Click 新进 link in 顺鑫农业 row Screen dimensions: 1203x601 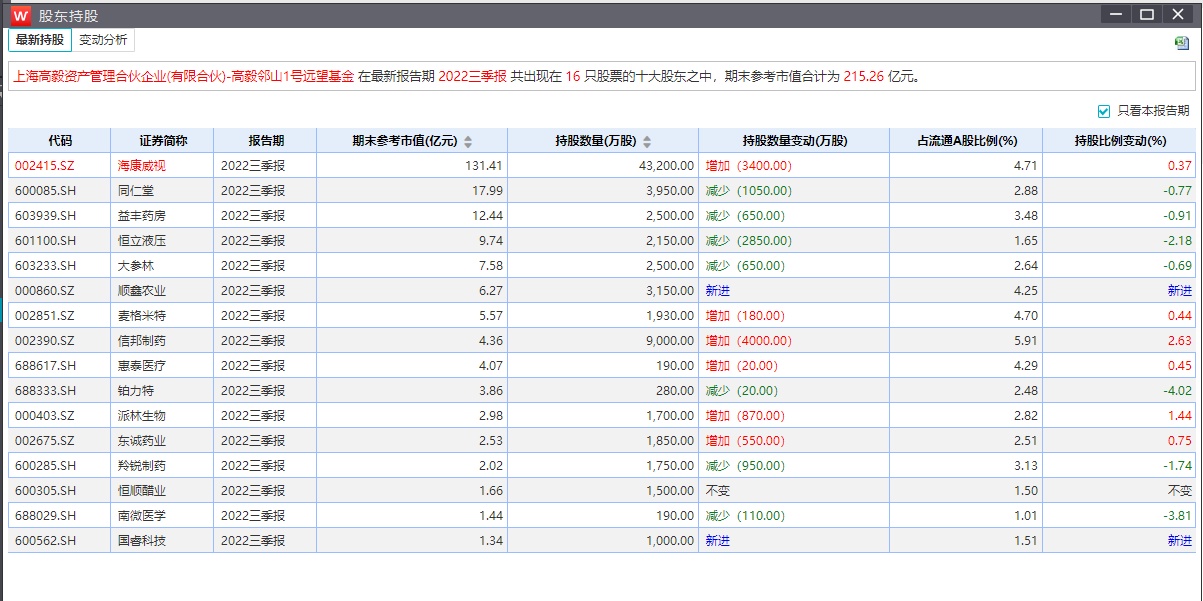click(x=717, y=291)
